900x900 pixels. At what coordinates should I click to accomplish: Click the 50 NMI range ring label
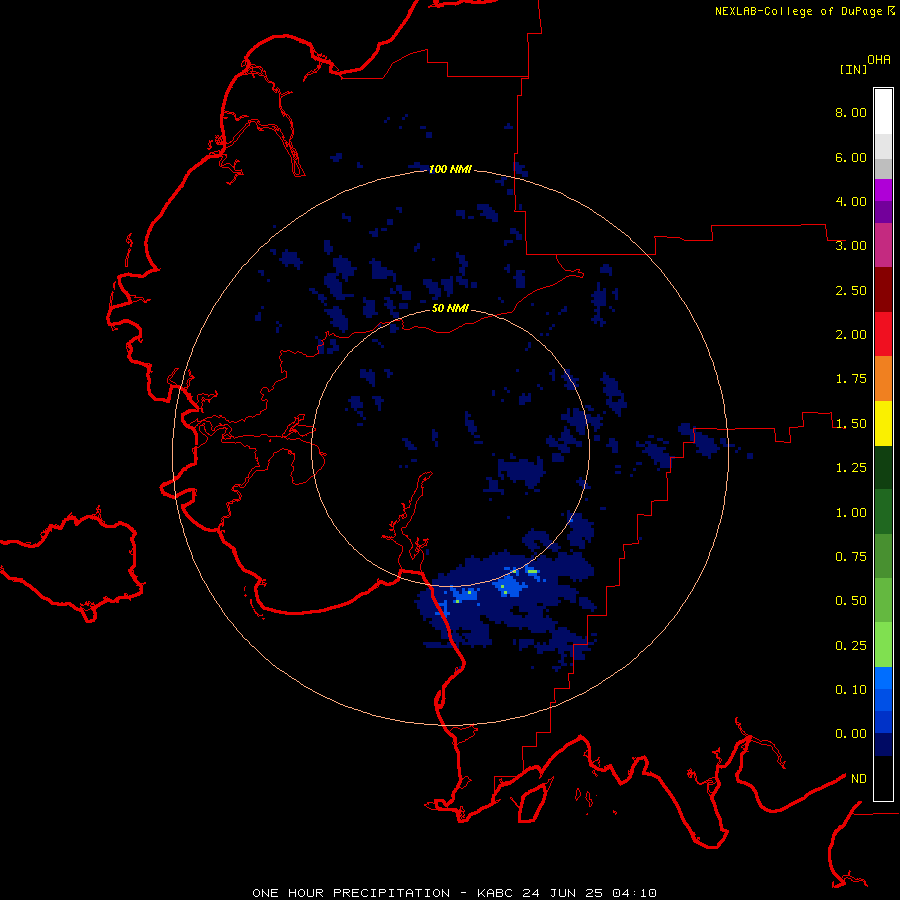450,309
